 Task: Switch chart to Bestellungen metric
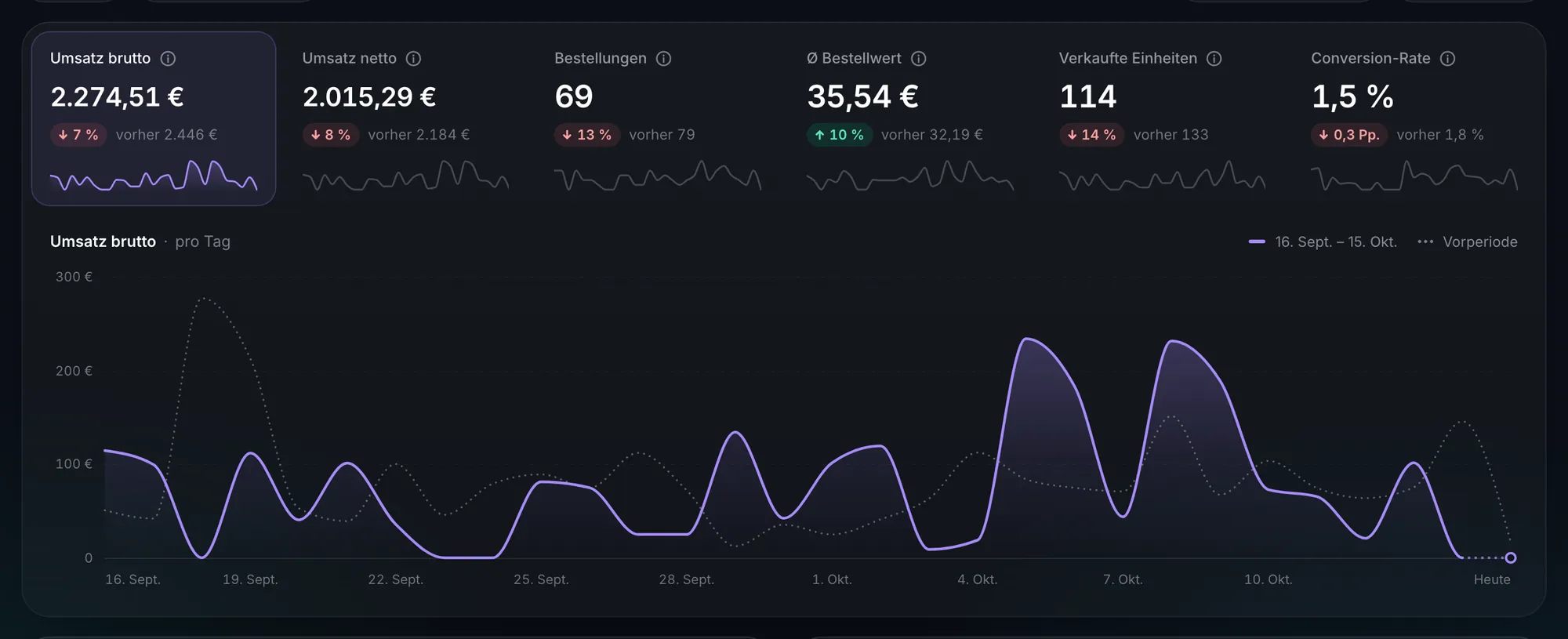coord(658,118)
